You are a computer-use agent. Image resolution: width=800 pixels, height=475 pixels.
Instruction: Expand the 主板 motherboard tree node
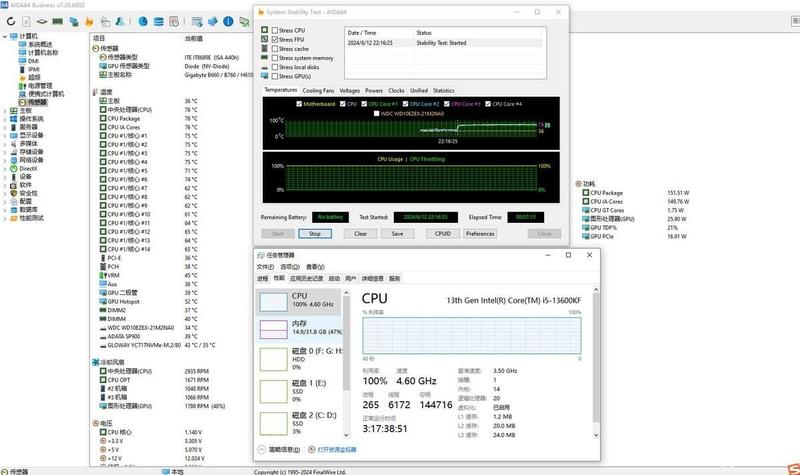click(x=5, y=110)
